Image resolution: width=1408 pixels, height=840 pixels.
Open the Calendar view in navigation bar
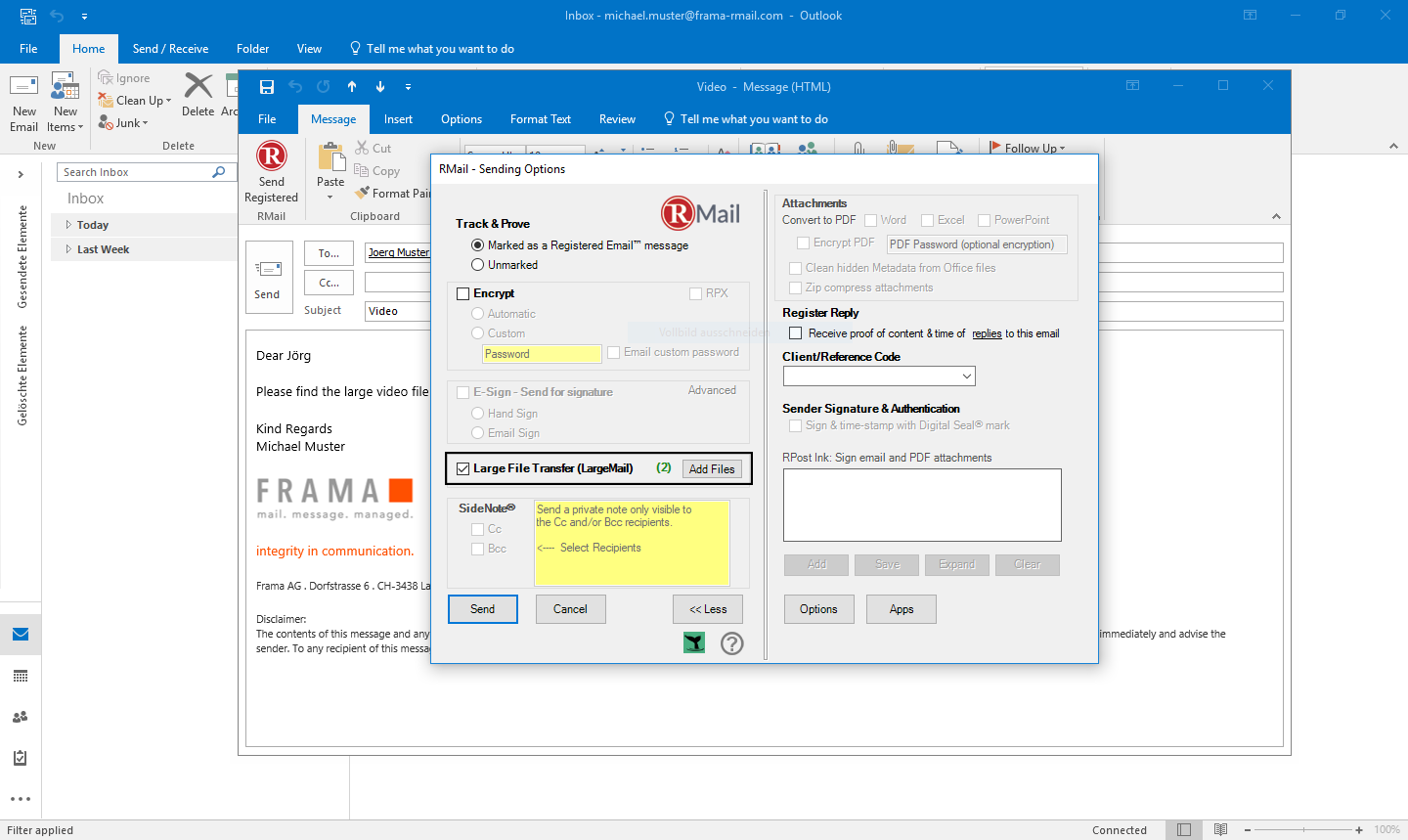click(x=21, y=676)
